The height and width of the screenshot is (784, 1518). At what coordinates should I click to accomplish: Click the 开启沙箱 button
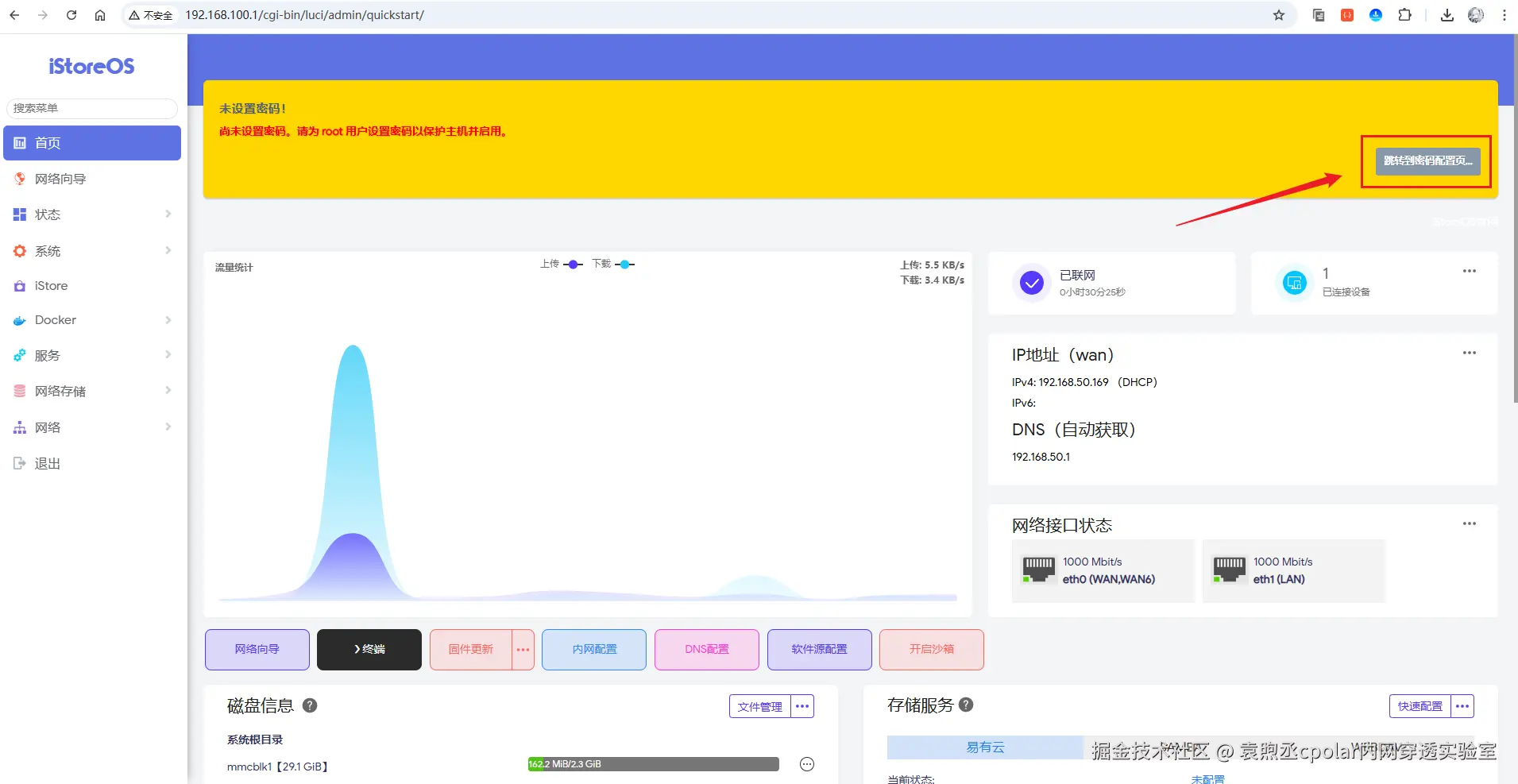click(932, 650)
